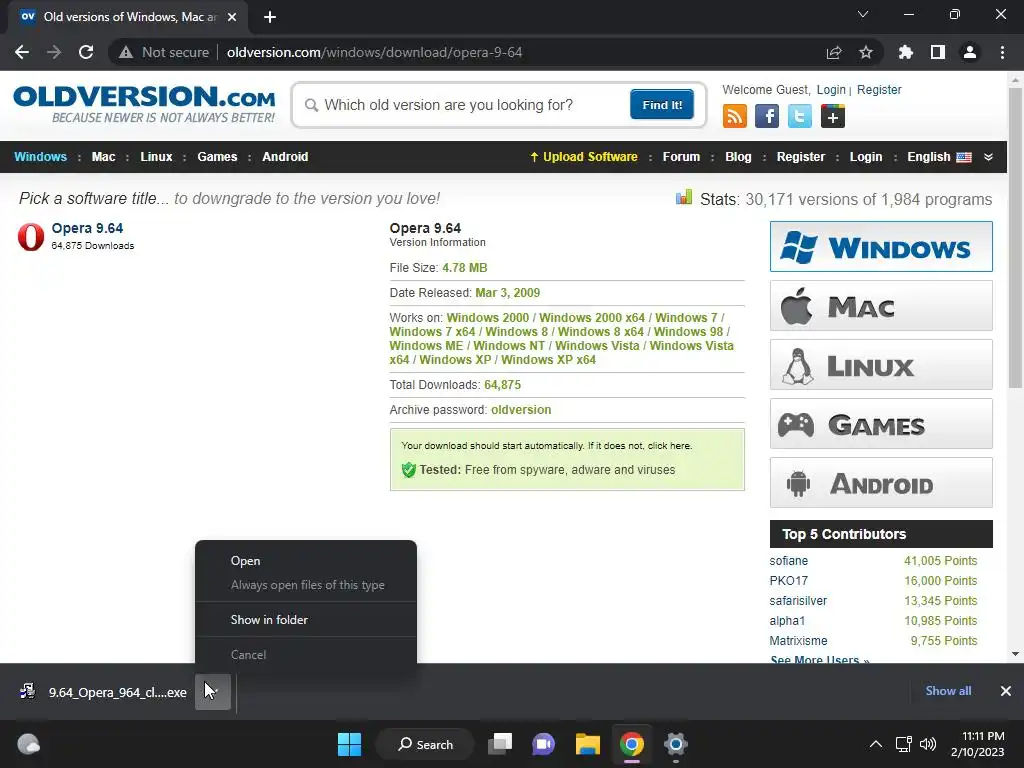This screenshot has width=1024, height=768.
Task: Toggle the download item options arrow
Action: 213,692
